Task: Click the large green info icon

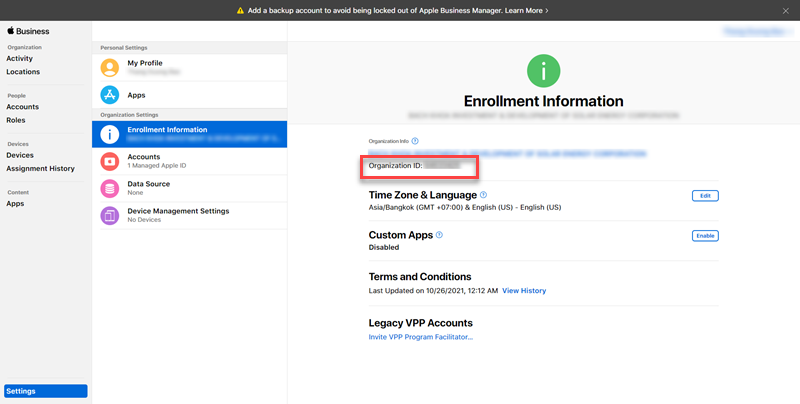Action: pos(543,71)
